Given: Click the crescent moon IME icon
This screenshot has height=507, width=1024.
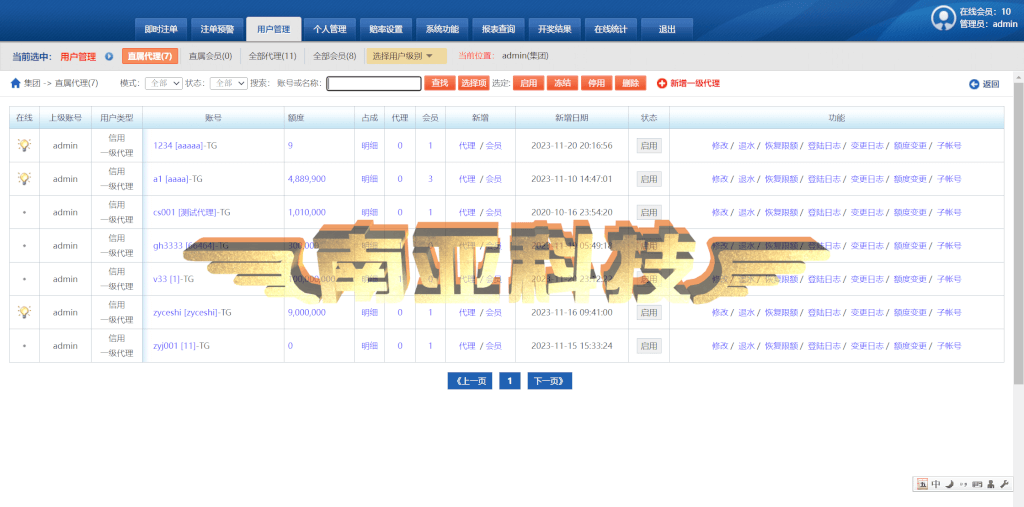Looking at the screenshot, I should pos(950,484).
